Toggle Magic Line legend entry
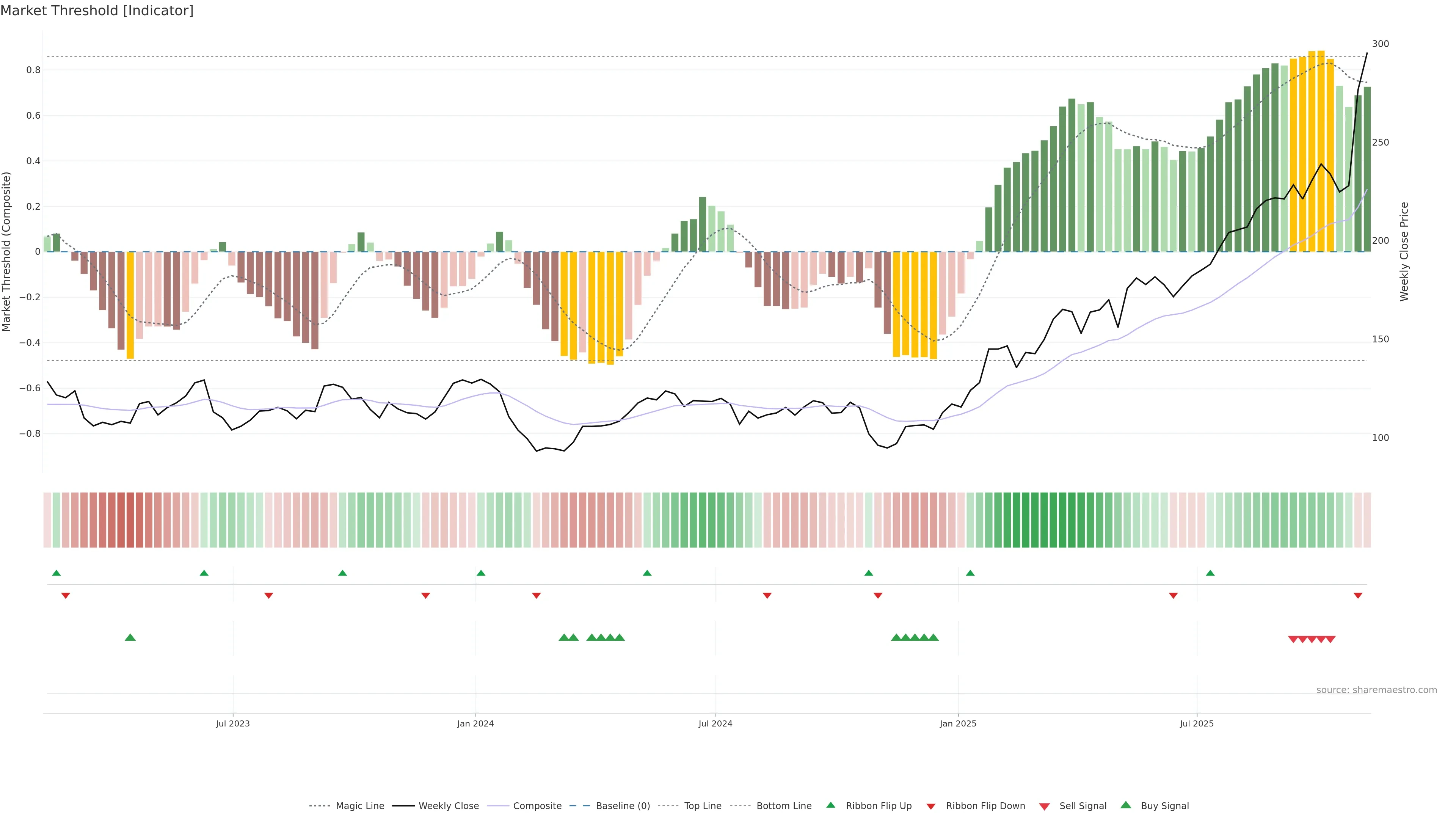Image resolution: width=1456 pixels, height=819 pixels. pos(359,805)
